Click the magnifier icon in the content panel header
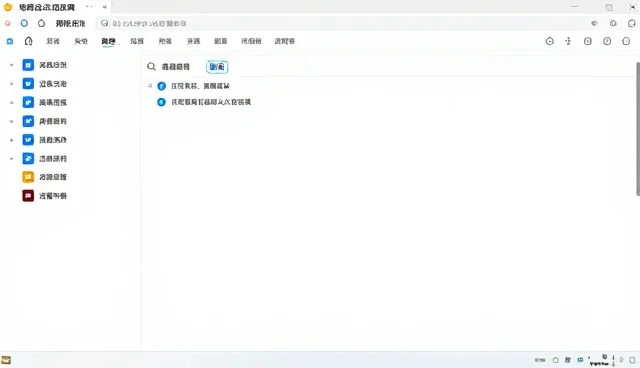Image resolution: width=640 pixels, height=368 pixels. pyautogui.click(x=151, y=67)
